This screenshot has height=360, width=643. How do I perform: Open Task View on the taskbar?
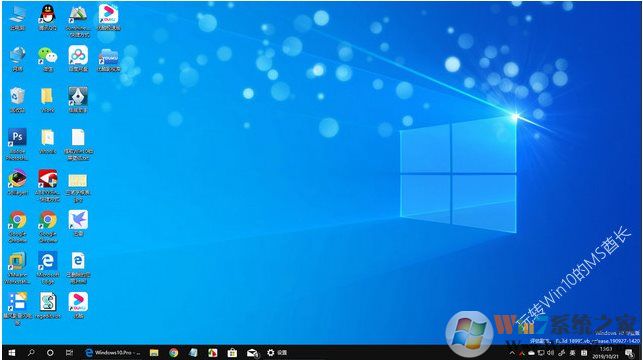69,353
